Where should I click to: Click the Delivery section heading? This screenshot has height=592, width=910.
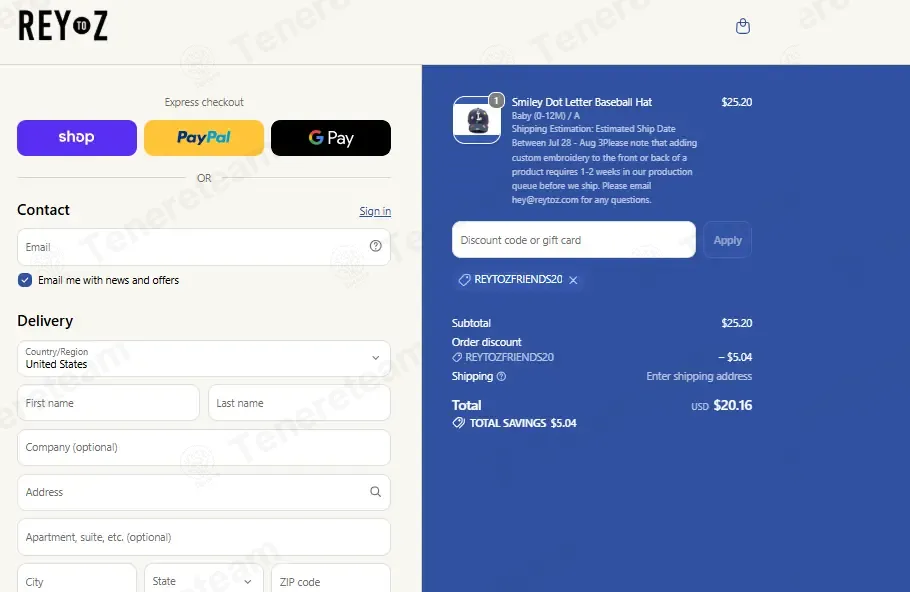click(x=45, y=321)
